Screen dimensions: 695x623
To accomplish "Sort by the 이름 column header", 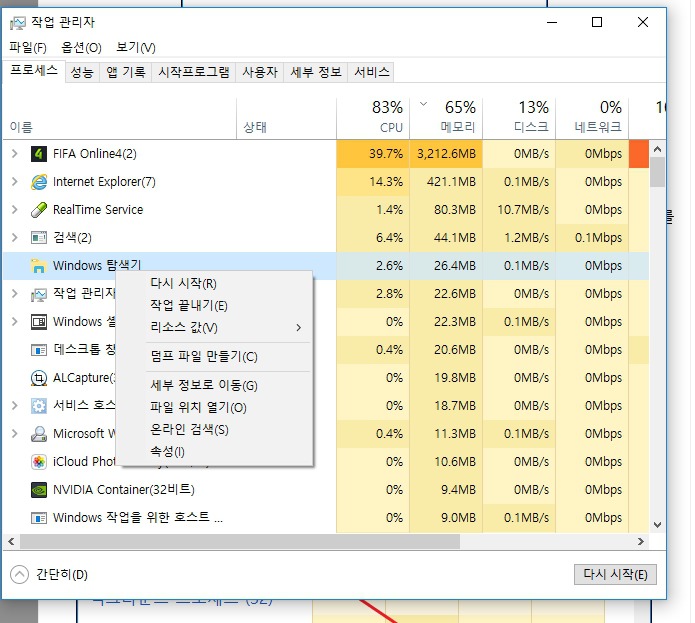I will (x=120, y=118).
